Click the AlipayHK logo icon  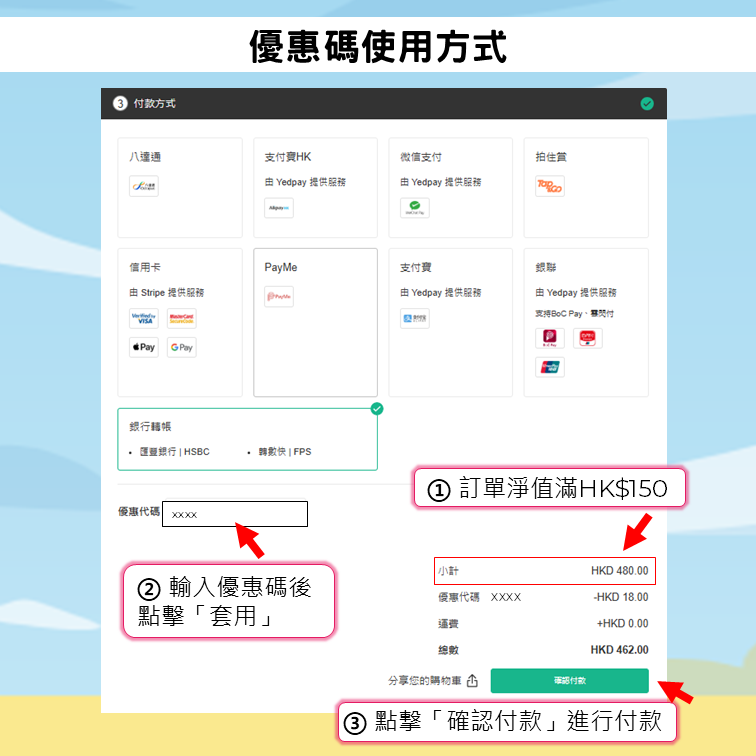(279, 208)
